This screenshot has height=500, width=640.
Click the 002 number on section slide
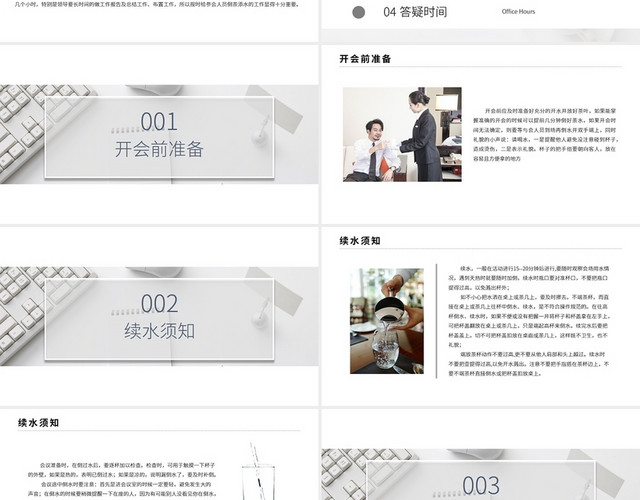[x=159, y=304]
